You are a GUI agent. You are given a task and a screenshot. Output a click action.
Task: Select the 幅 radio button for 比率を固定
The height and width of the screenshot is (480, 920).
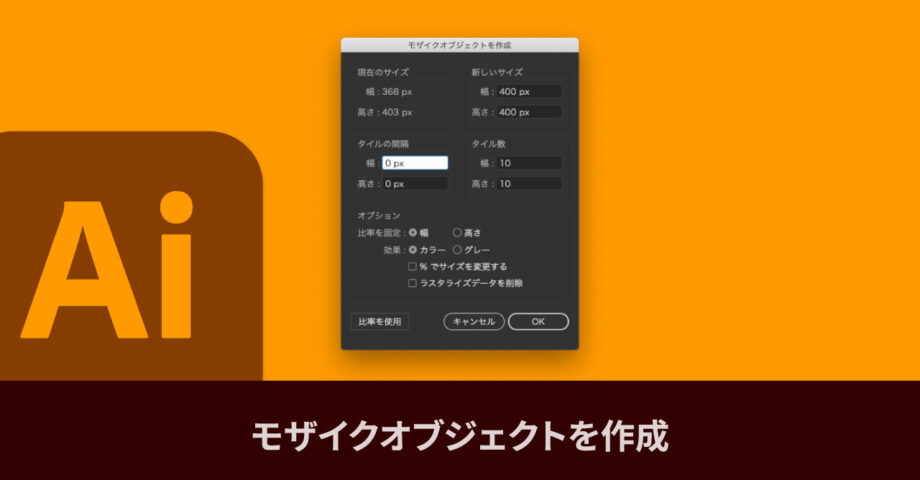click(413, 233)
